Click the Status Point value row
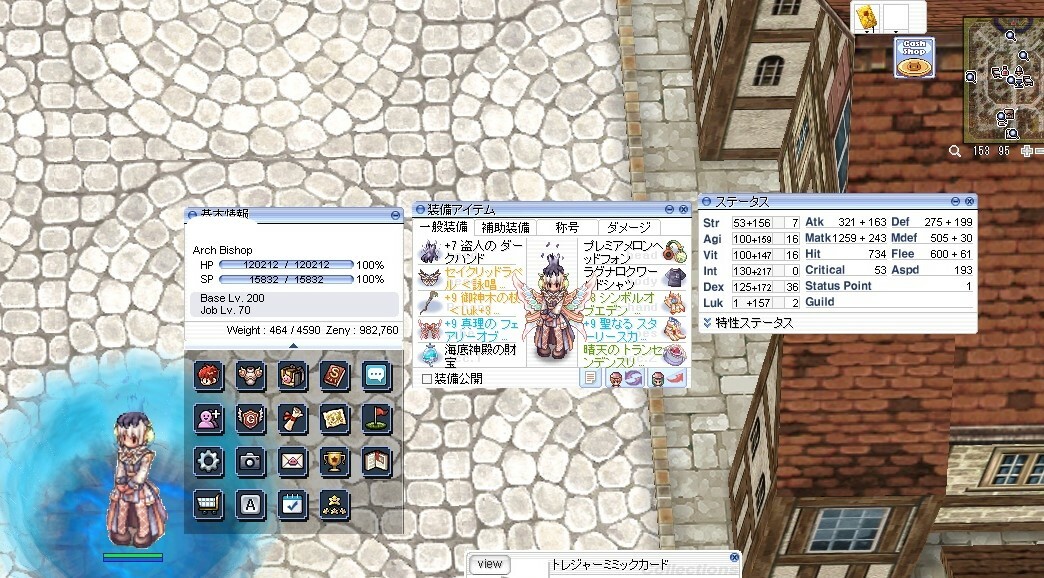Image resolution: width=1044 pixels, height=578 pixels. point(889,286)
